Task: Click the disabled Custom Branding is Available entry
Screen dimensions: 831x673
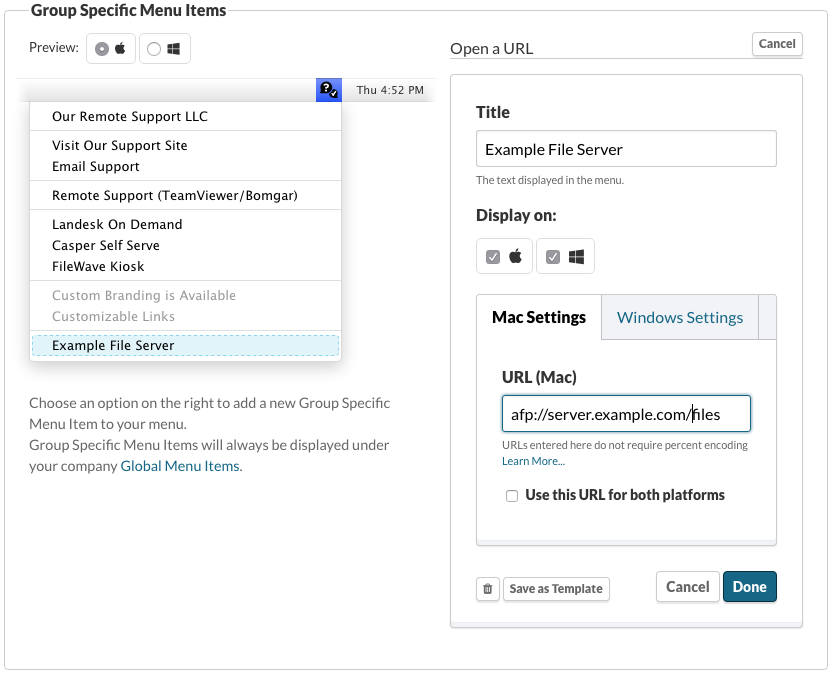Action: (x=185, y=295)
